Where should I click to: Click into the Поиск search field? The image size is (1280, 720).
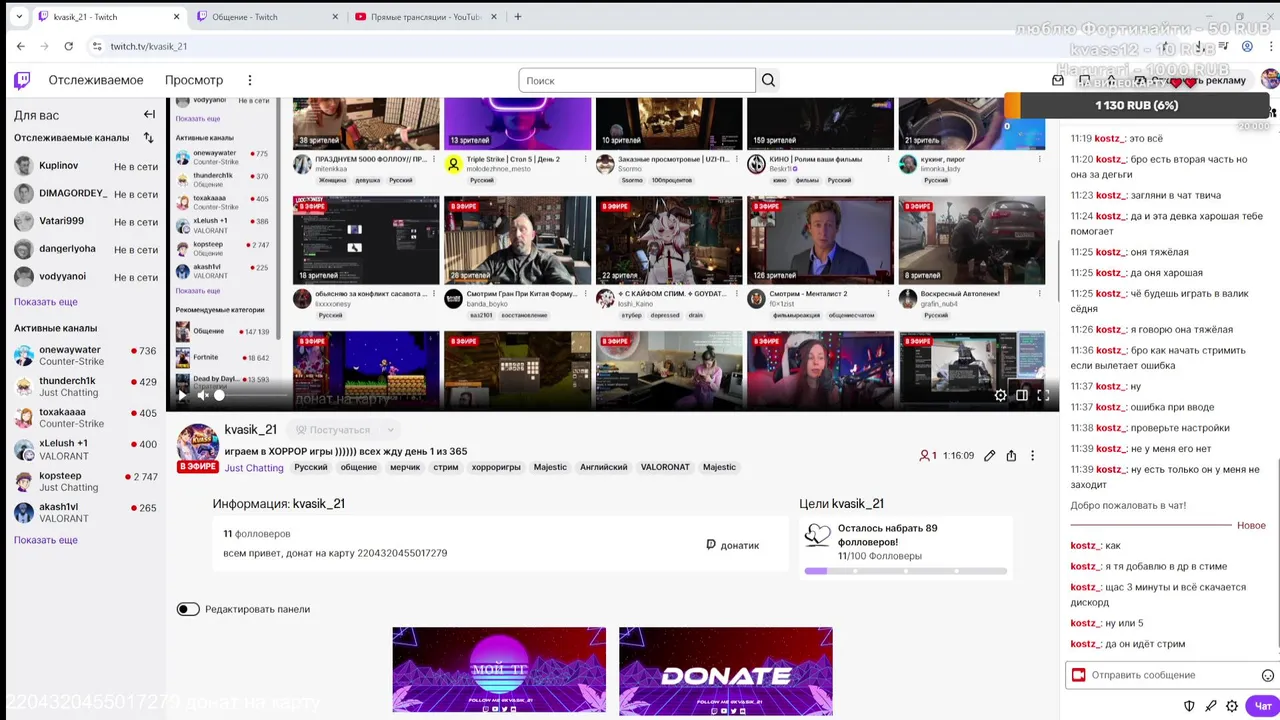point(637,80)
